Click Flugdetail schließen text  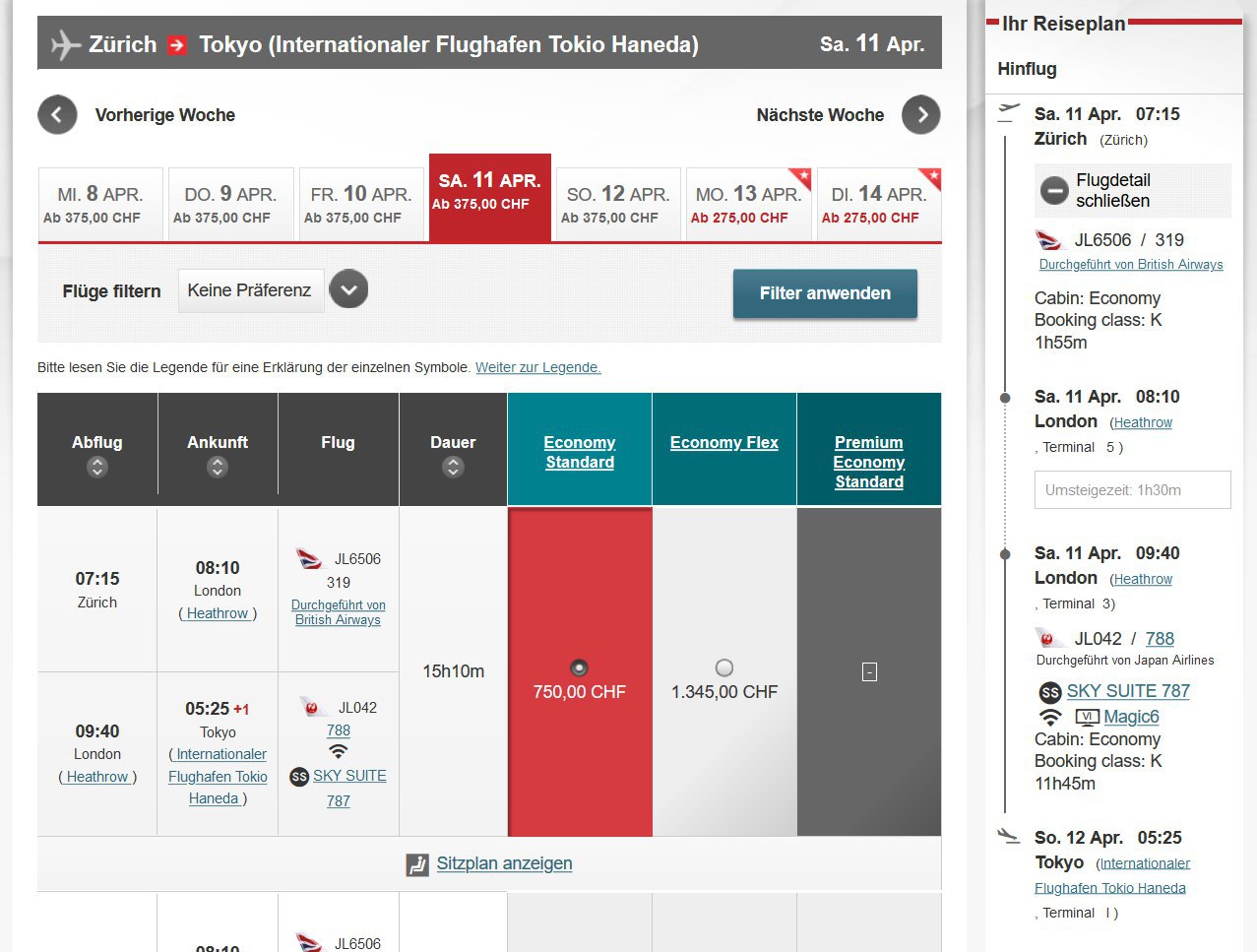1113,190
